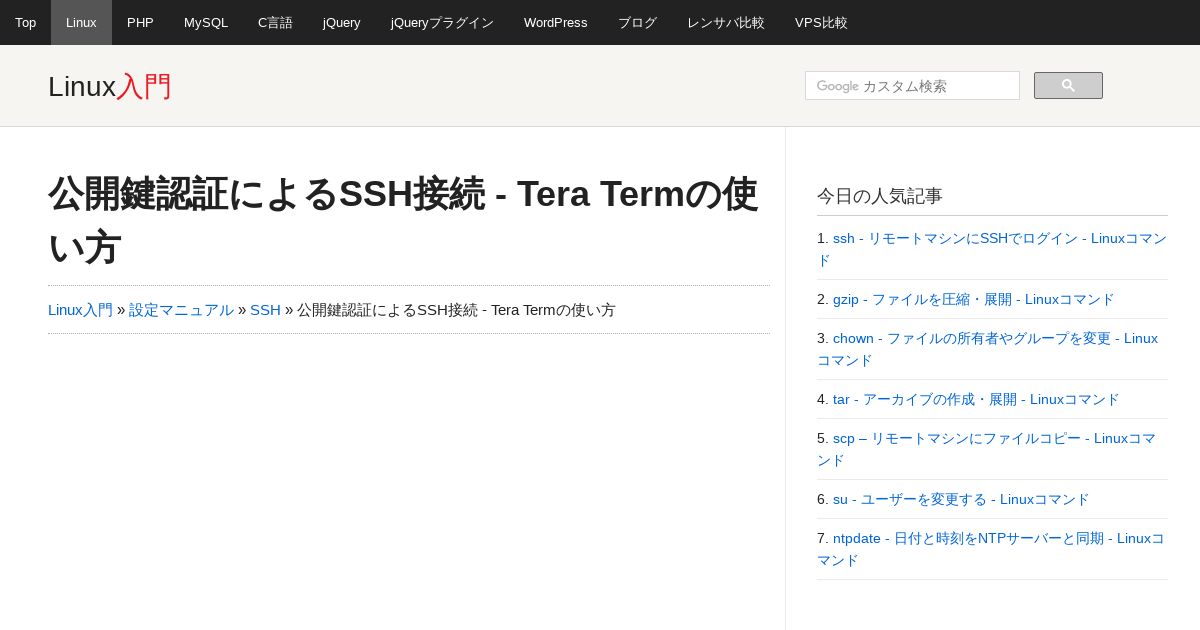Image resolution: width=1200 pixels, height=630 pixels.
Task: Focus the Google custom search field
Action: pyautogui.click(x=912, y=86)
